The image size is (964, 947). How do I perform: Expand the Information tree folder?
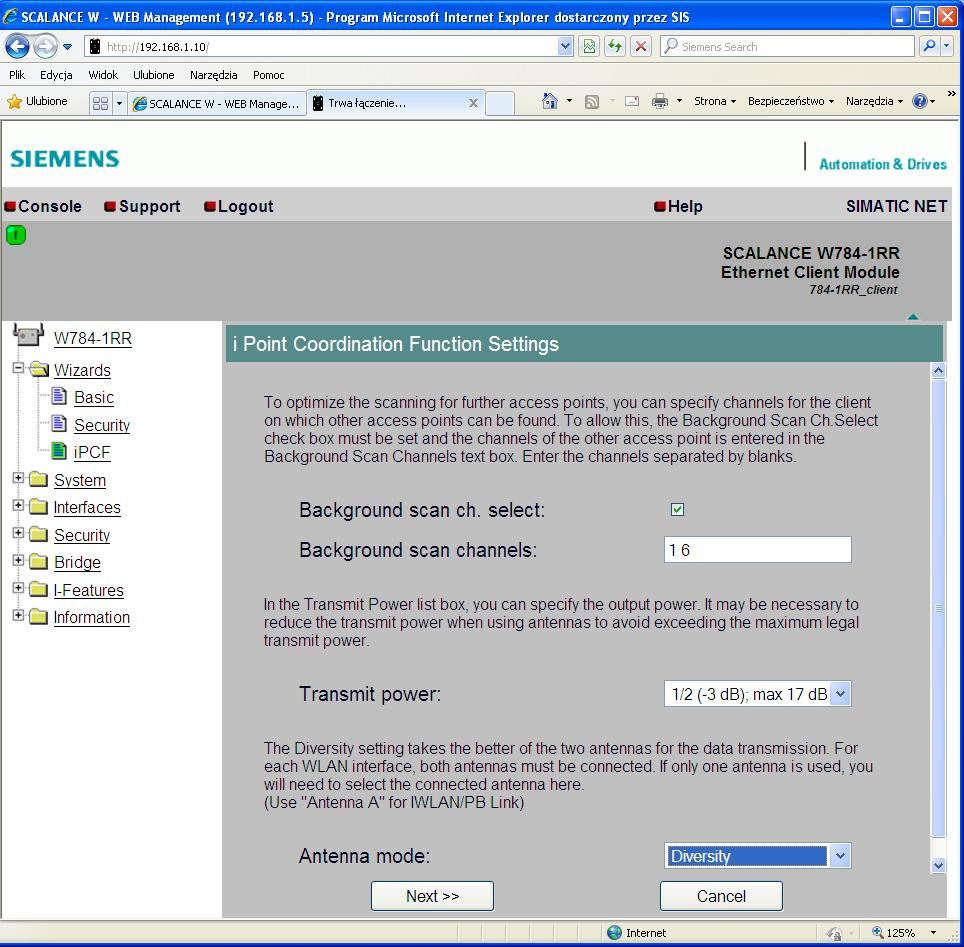click(x=18, y=615)
